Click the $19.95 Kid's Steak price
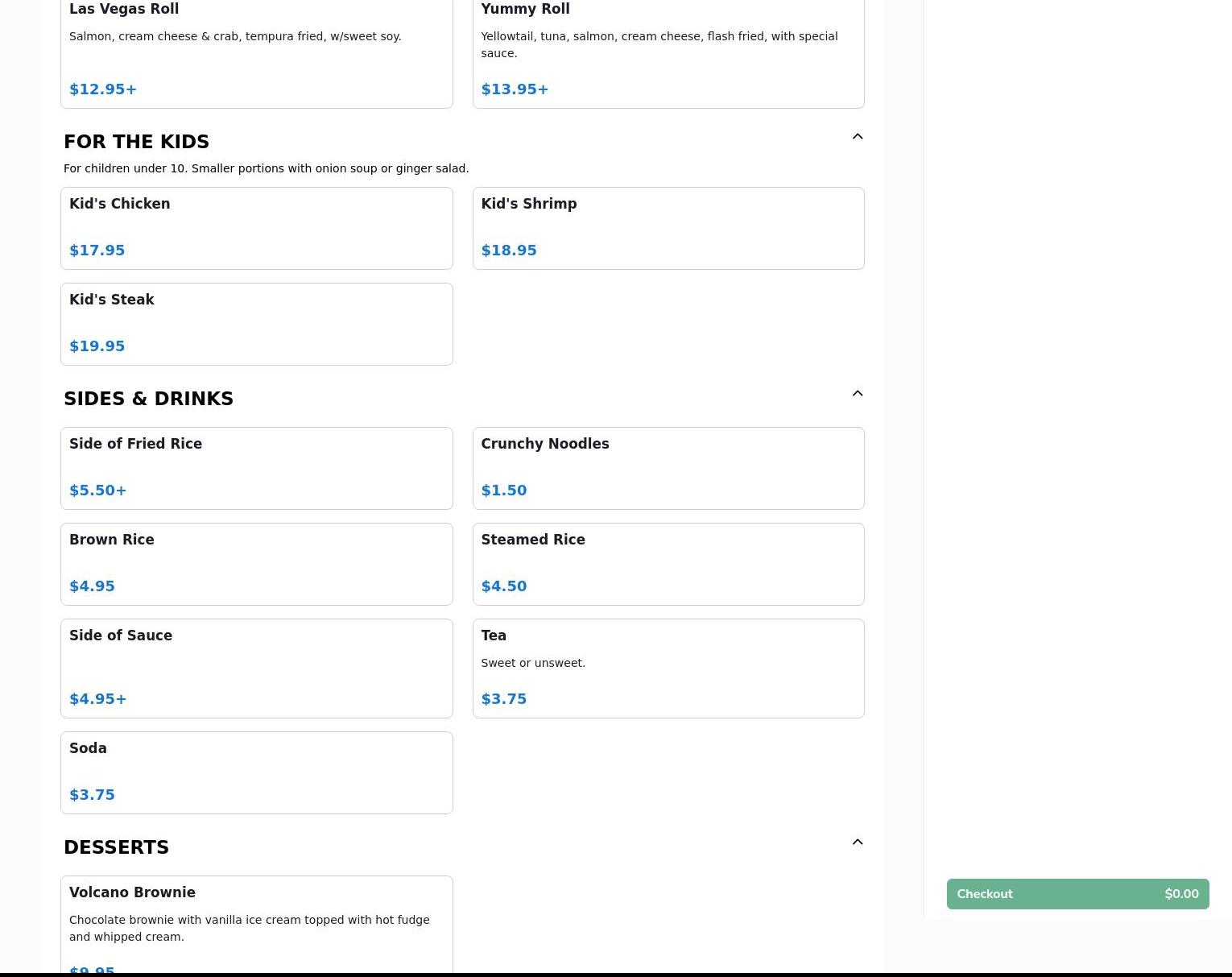This screenshot has width=1232, height=977. pos(97,346)
